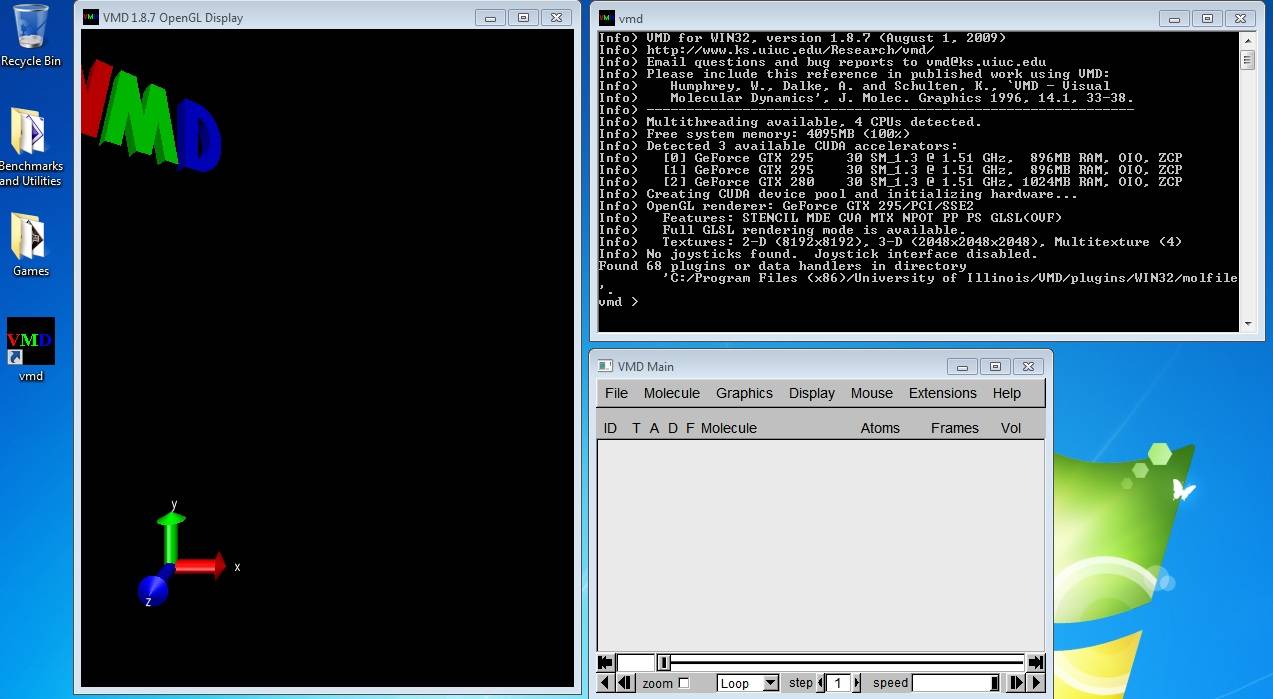Click the XYZ axes indicator in OpenGL Display
The image size is (1273, 699).
pos(187,555)
